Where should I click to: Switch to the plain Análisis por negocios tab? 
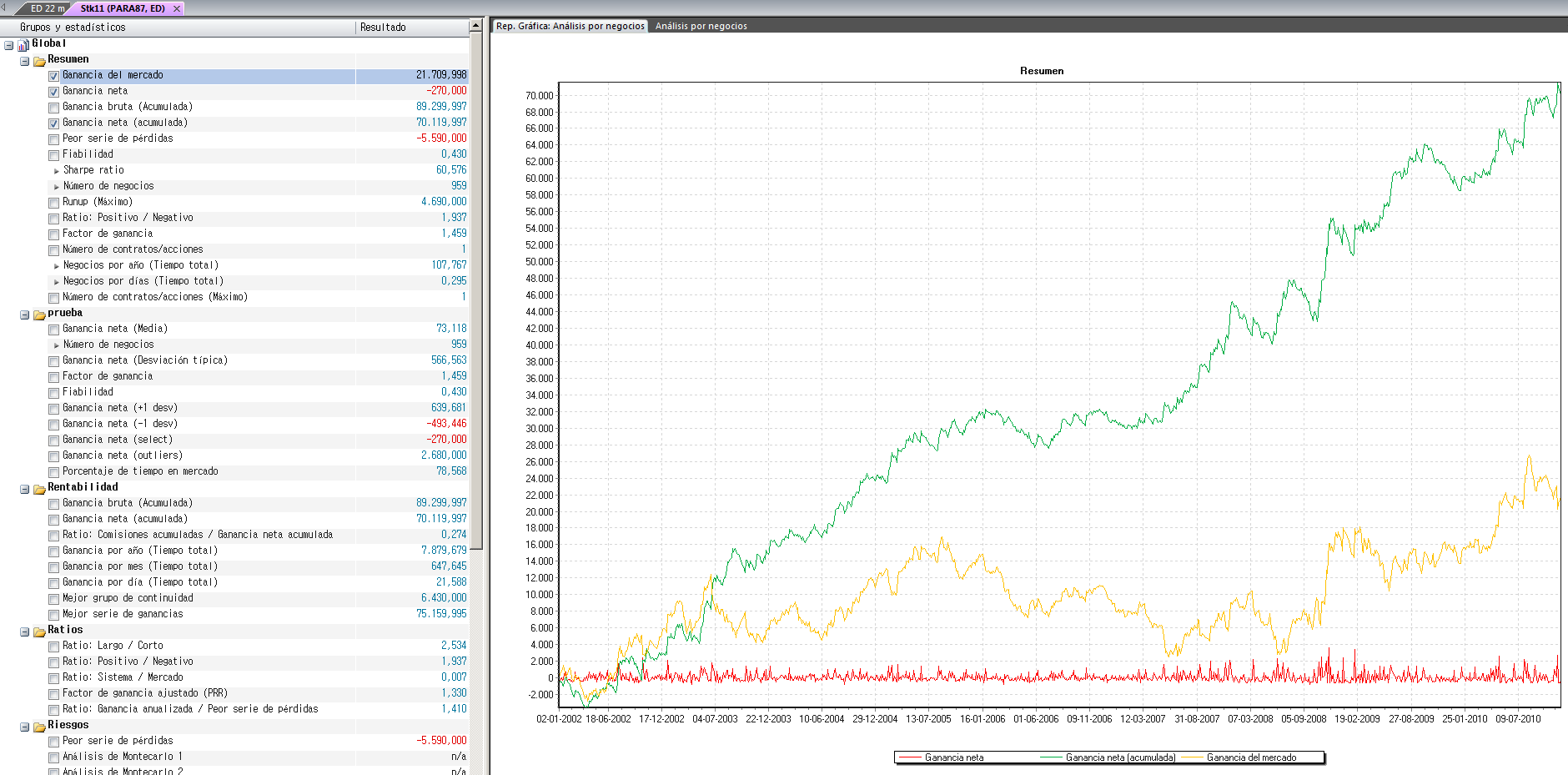[x=701, y=26]
